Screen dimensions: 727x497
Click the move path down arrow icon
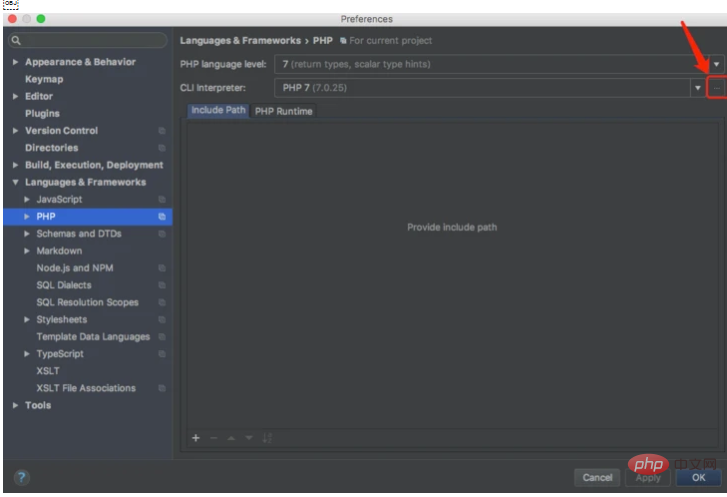249,438
